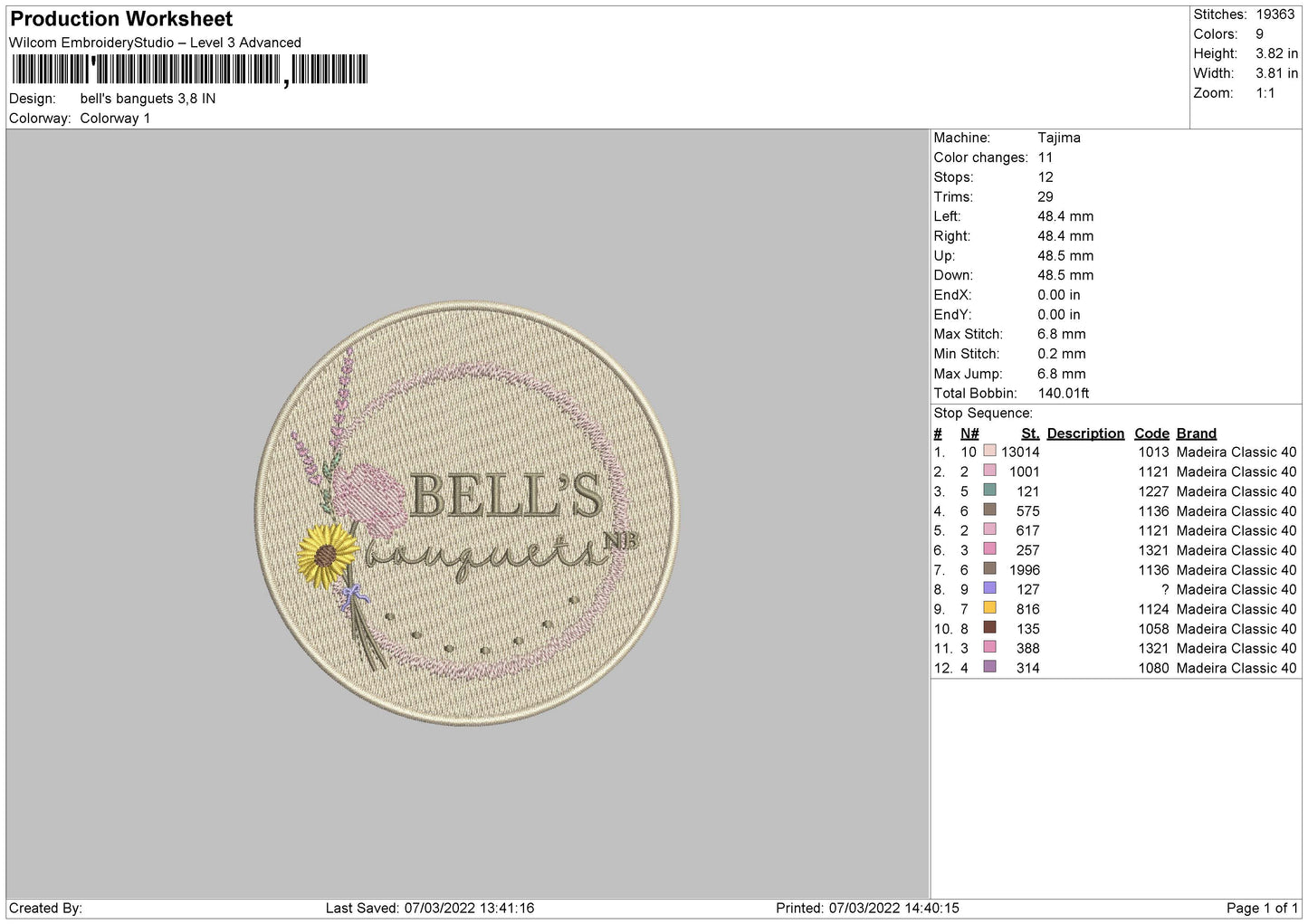
Task: Click the 'Created By:' label
Action: point(45,908)
